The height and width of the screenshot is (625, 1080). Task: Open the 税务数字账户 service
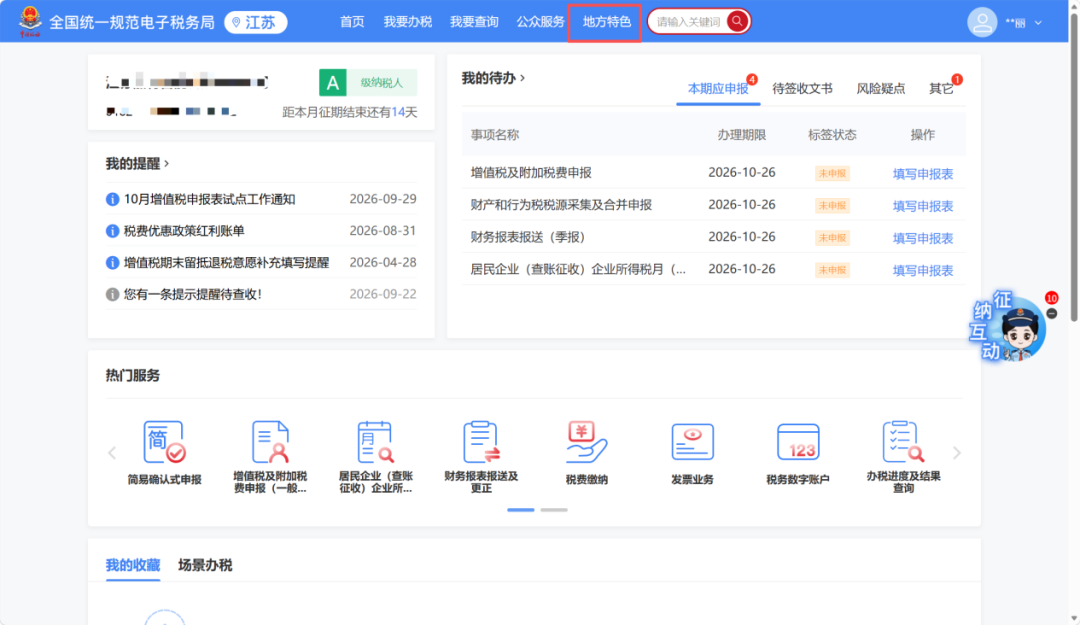point(798,453)
